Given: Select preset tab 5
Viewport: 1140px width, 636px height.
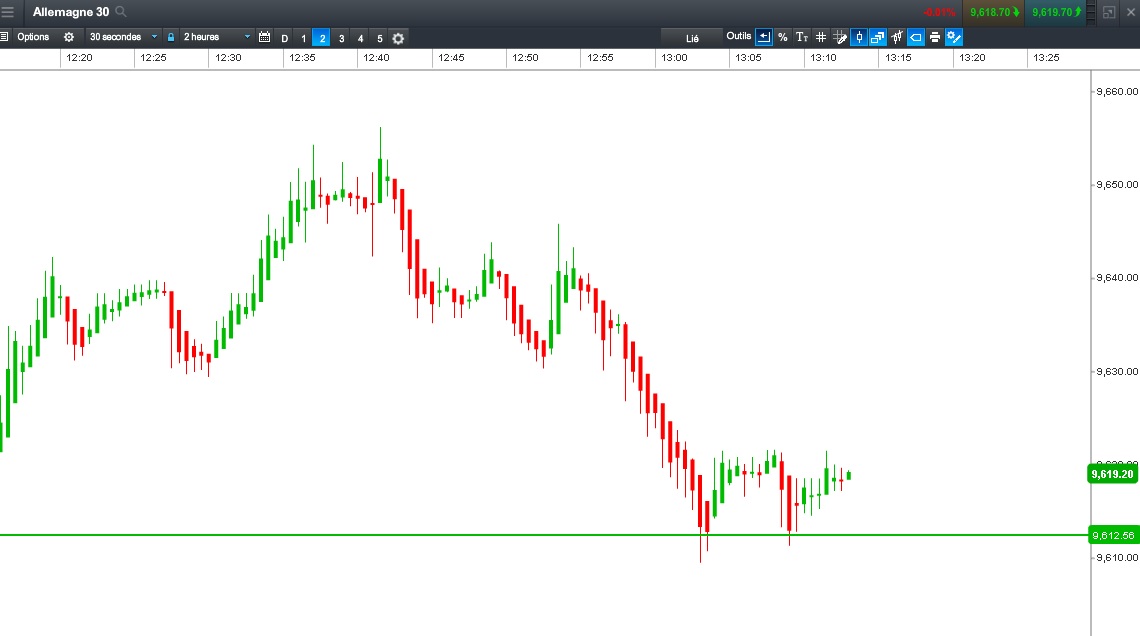Looking at the screenshot, I should coord(379,39).
